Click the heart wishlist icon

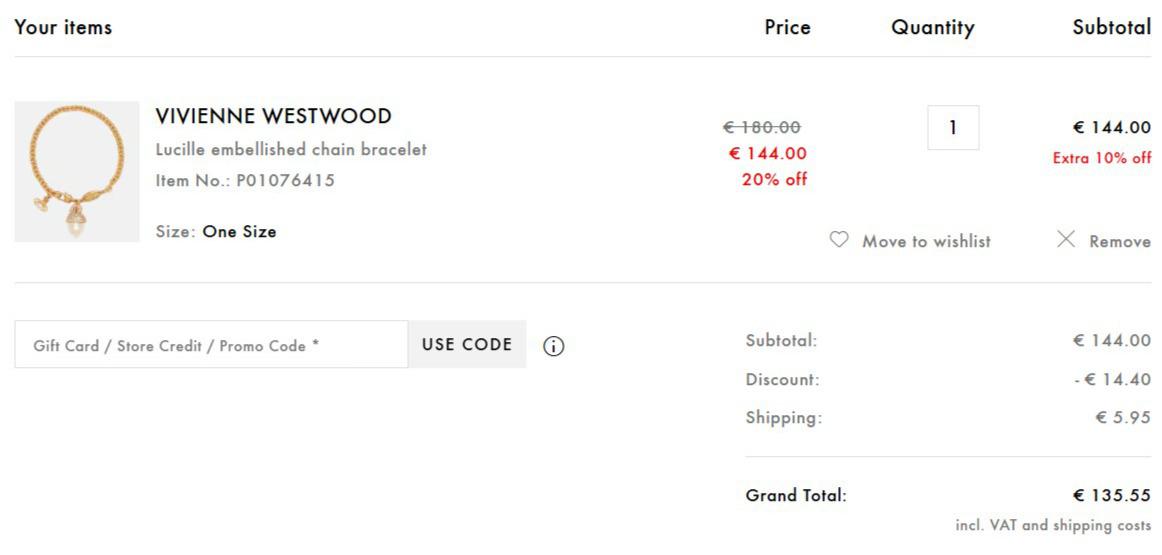coord(839,240)
